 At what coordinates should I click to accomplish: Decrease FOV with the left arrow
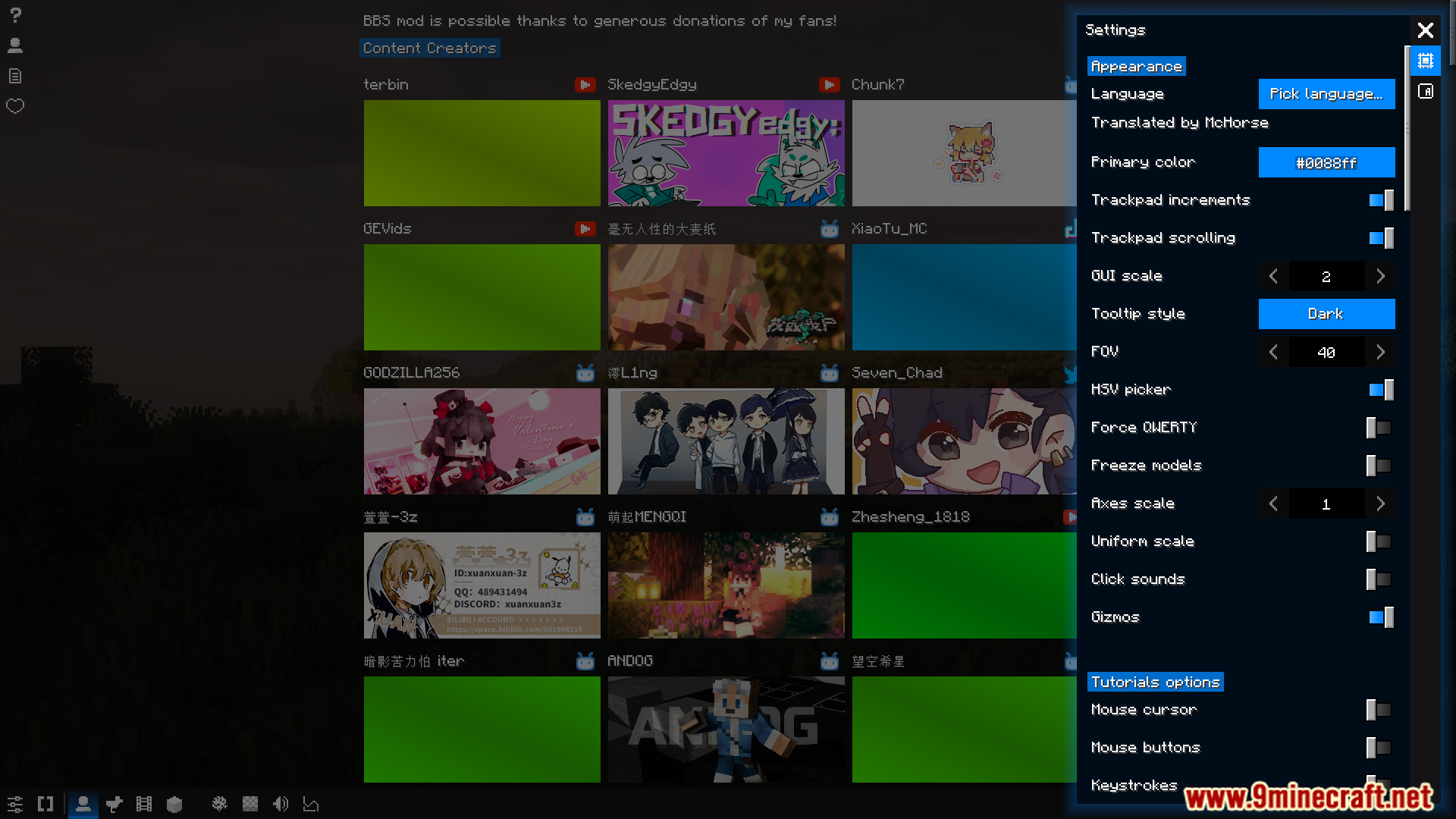coord(1274,352)
